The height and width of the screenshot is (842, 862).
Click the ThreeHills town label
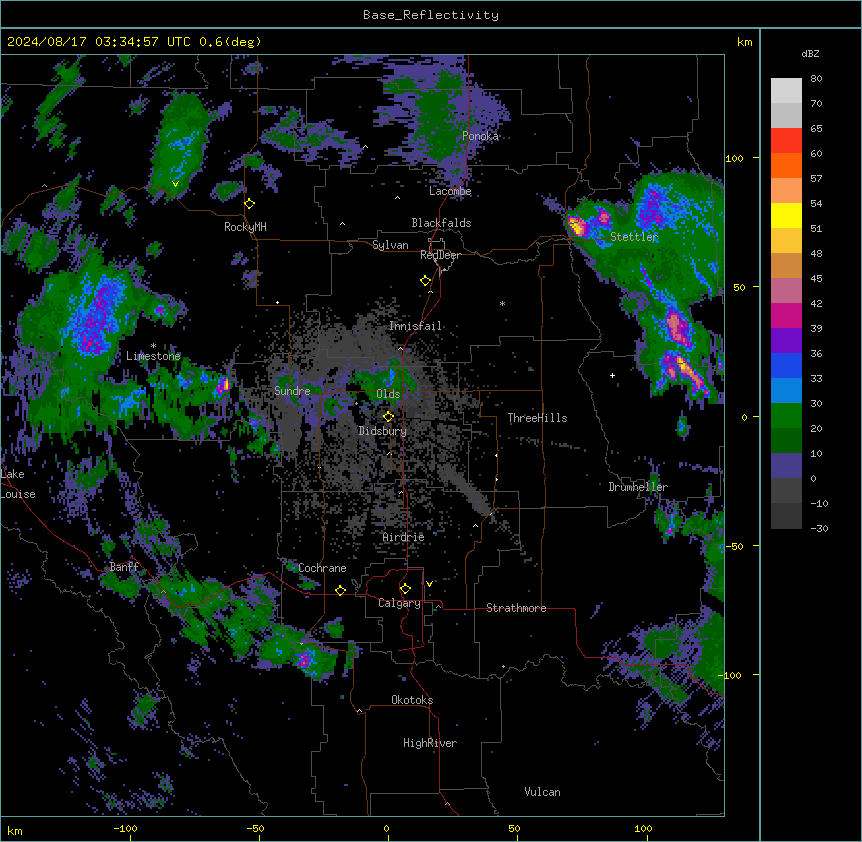point(537,418)
